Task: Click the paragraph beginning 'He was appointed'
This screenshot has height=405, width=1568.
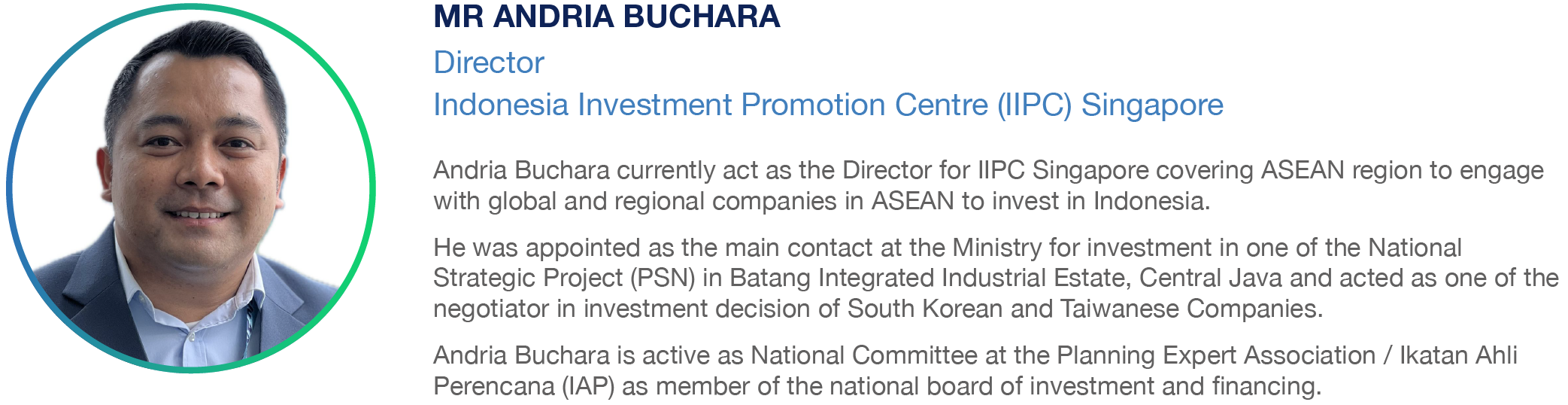Action: (x=996, y=278)
